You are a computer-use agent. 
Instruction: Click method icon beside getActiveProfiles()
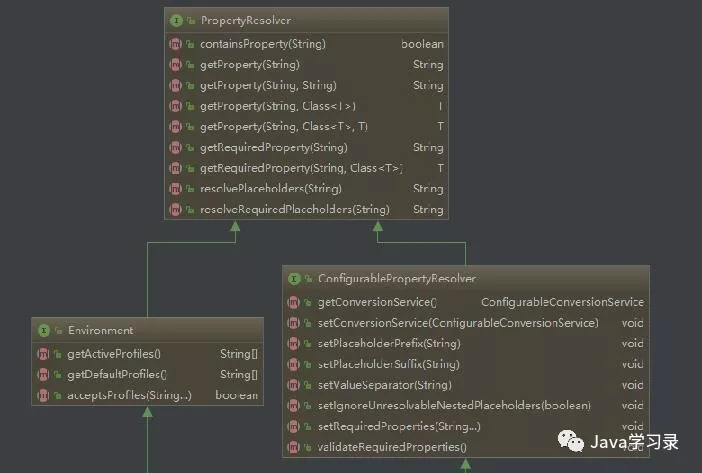pos(43,354)
